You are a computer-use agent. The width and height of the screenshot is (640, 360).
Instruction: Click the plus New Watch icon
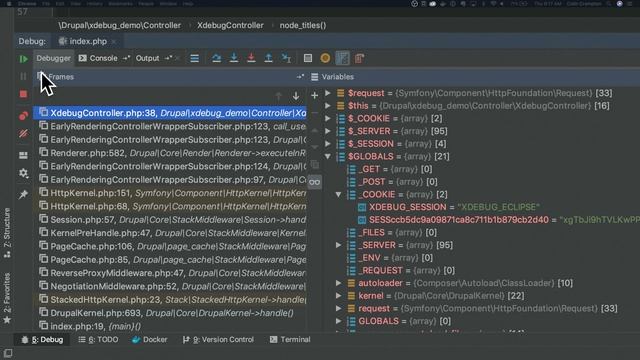314,96
